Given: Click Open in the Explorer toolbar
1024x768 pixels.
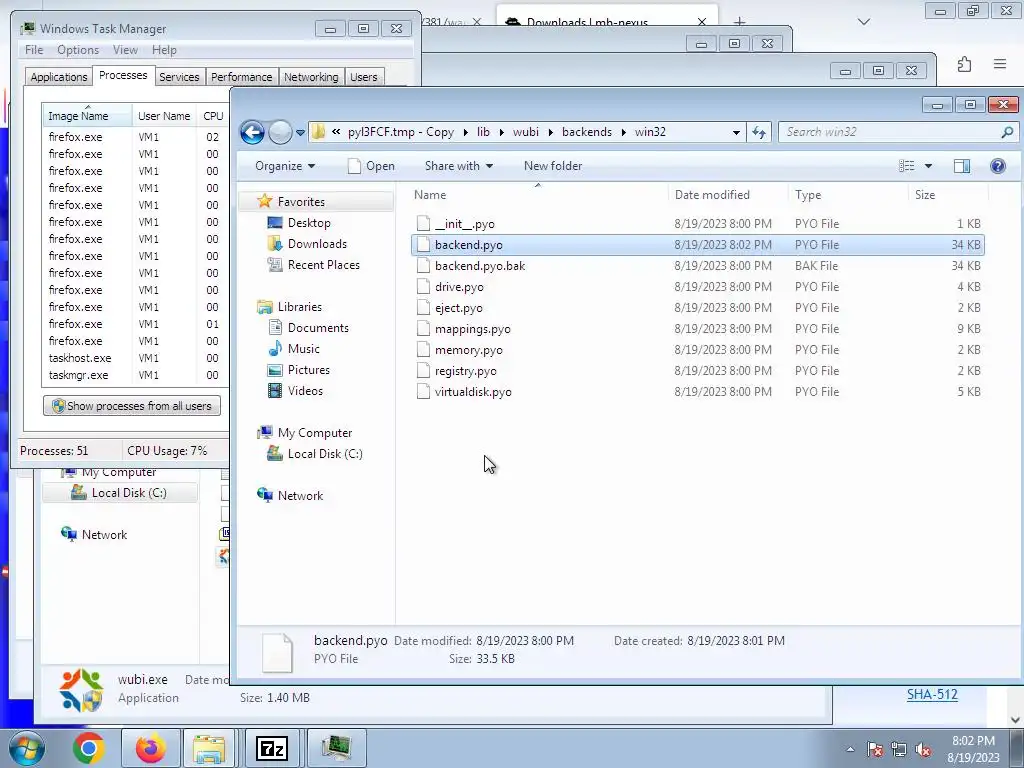Looking at the screenshot, I should click(x=372, y=166).
